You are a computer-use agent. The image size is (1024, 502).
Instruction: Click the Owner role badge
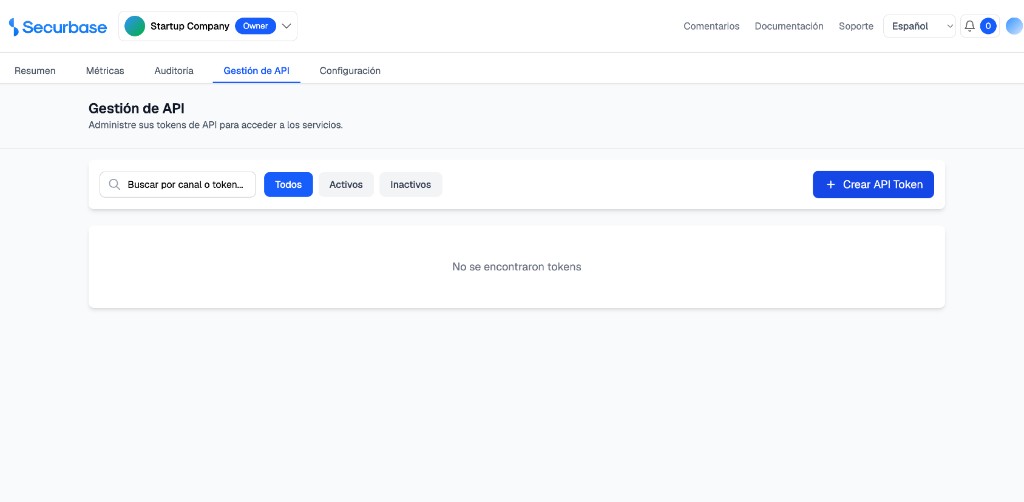click(255, 26)
